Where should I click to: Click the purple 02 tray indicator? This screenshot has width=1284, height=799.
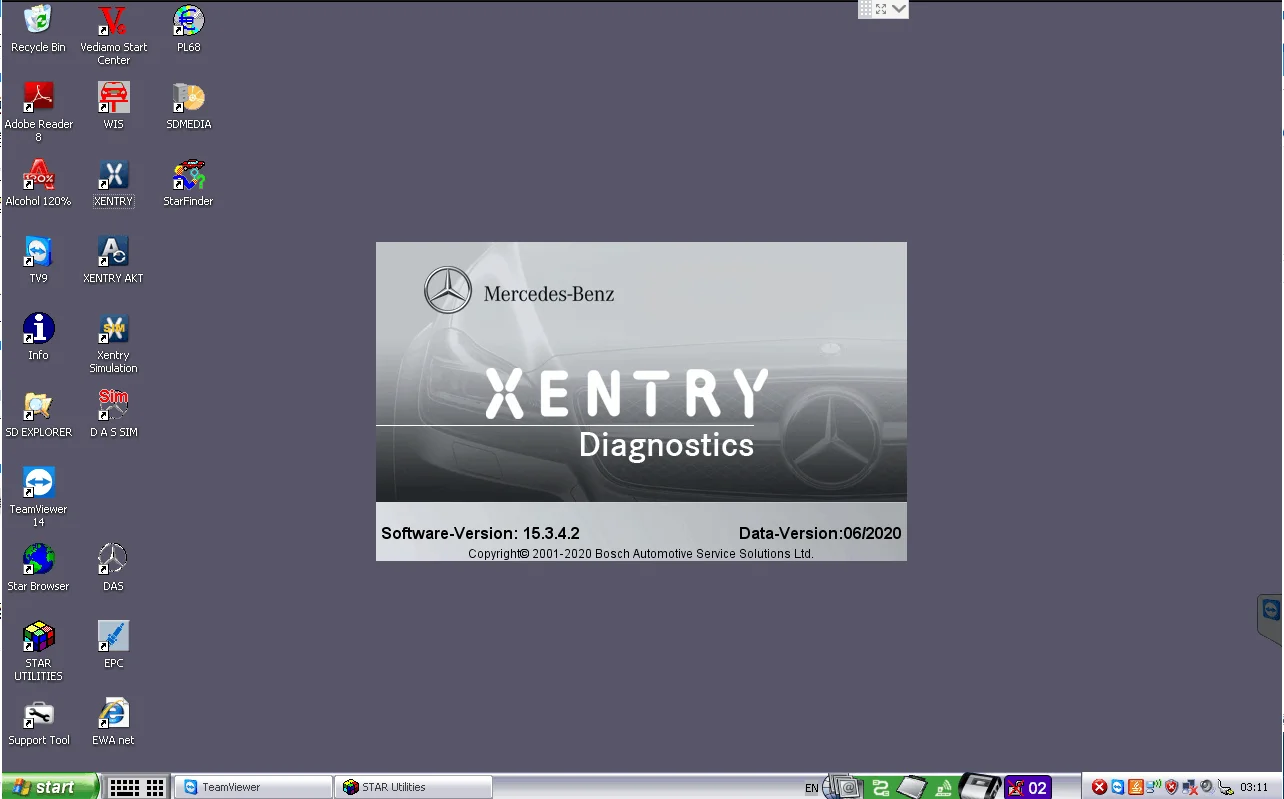point(1028,788)
